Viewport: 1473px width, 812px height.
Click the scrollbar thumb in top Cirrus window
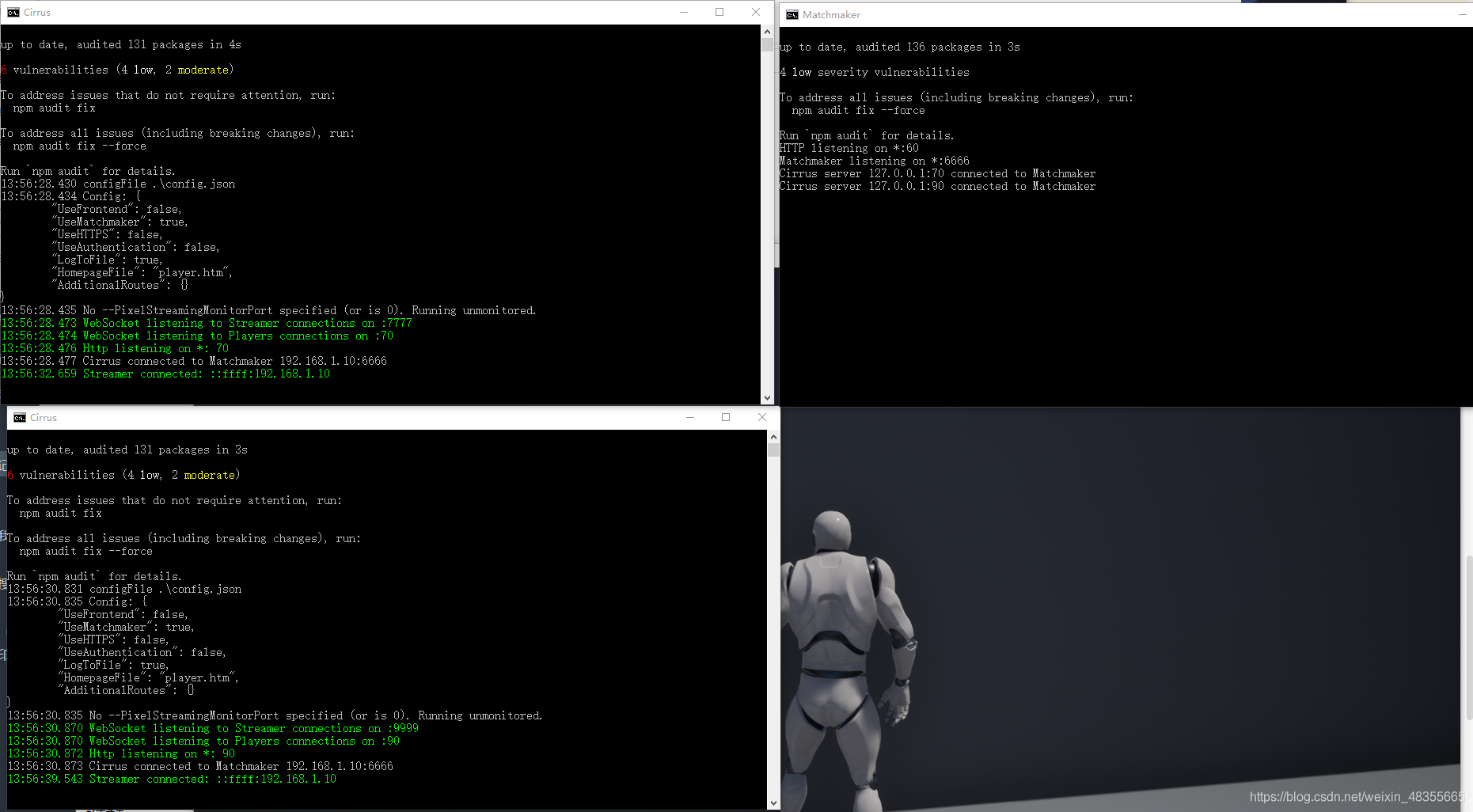(x=767, y=44)
